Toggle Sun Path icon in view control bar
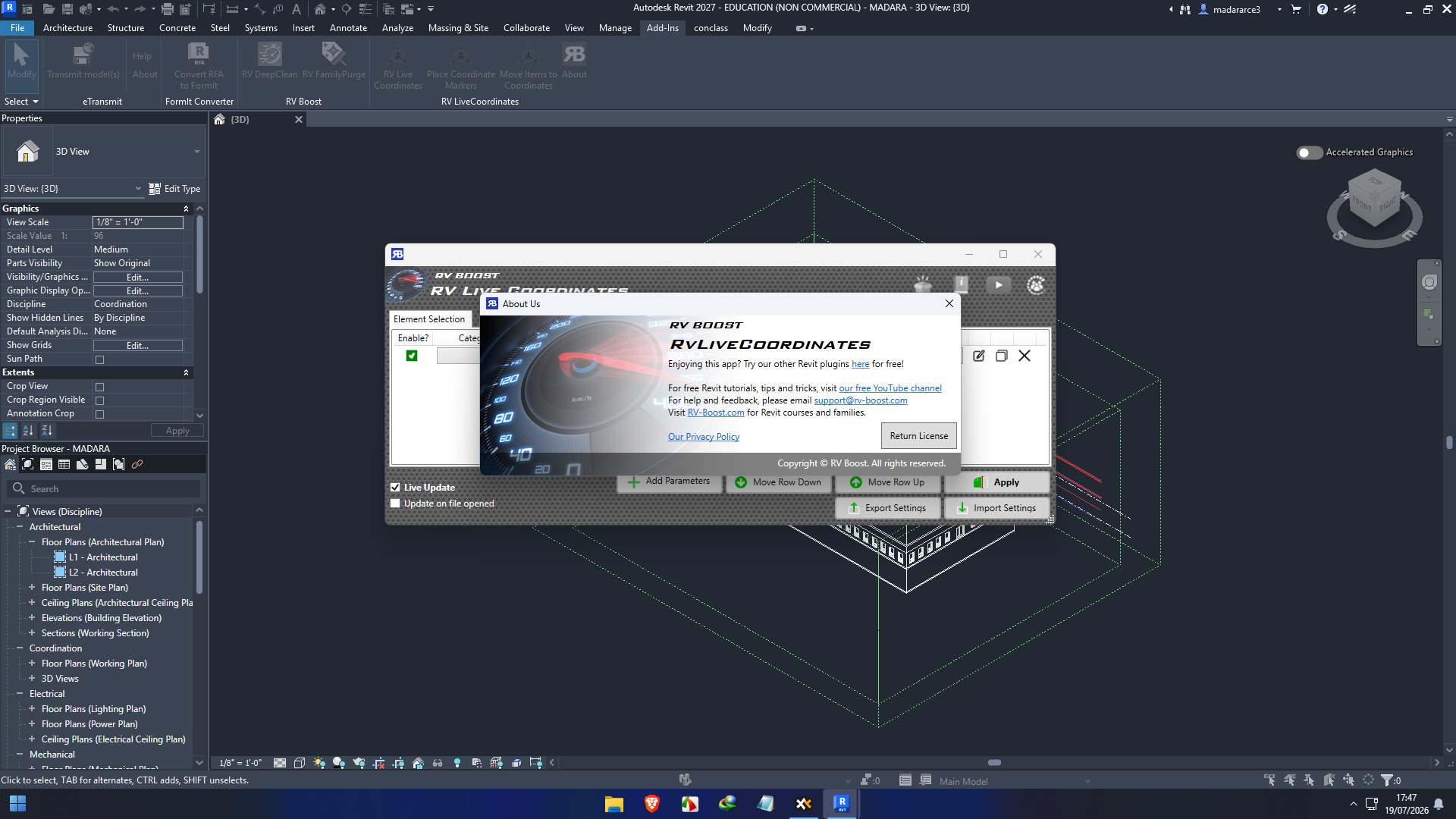1456x819 pixels. point(319,763)
